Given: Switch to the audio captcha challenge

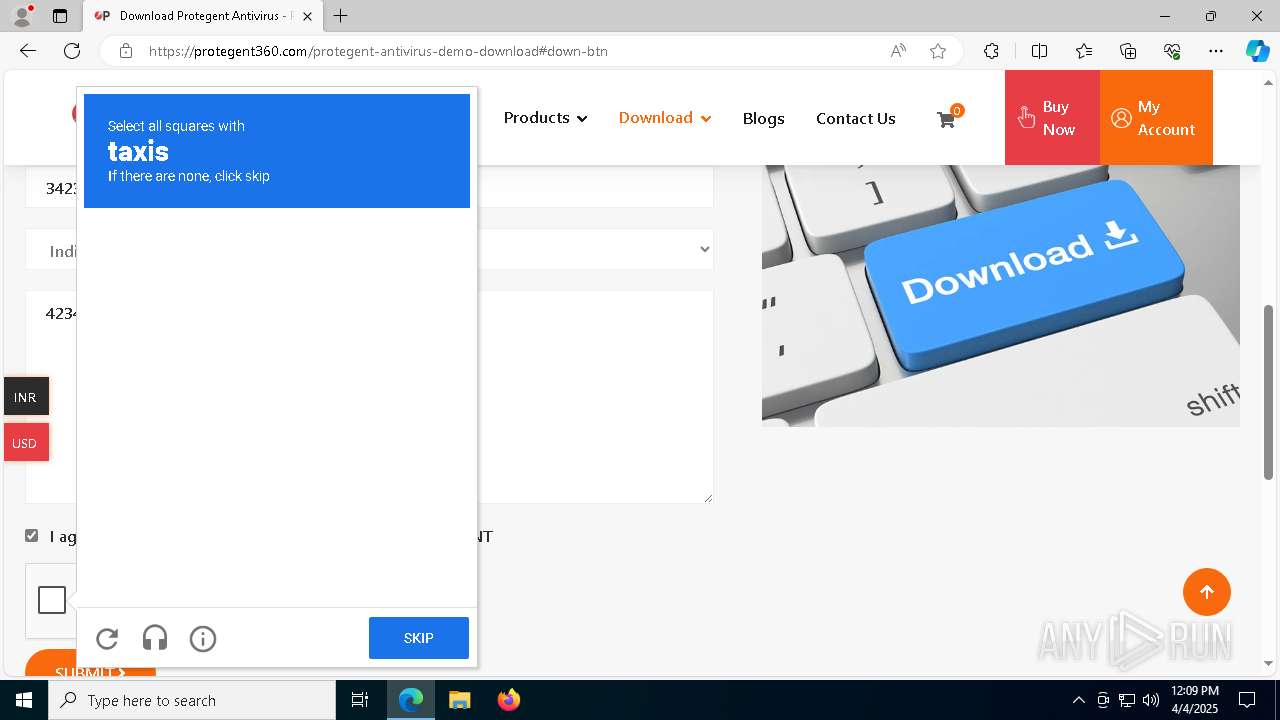Looking at the screenshot, I should [155, 638].
